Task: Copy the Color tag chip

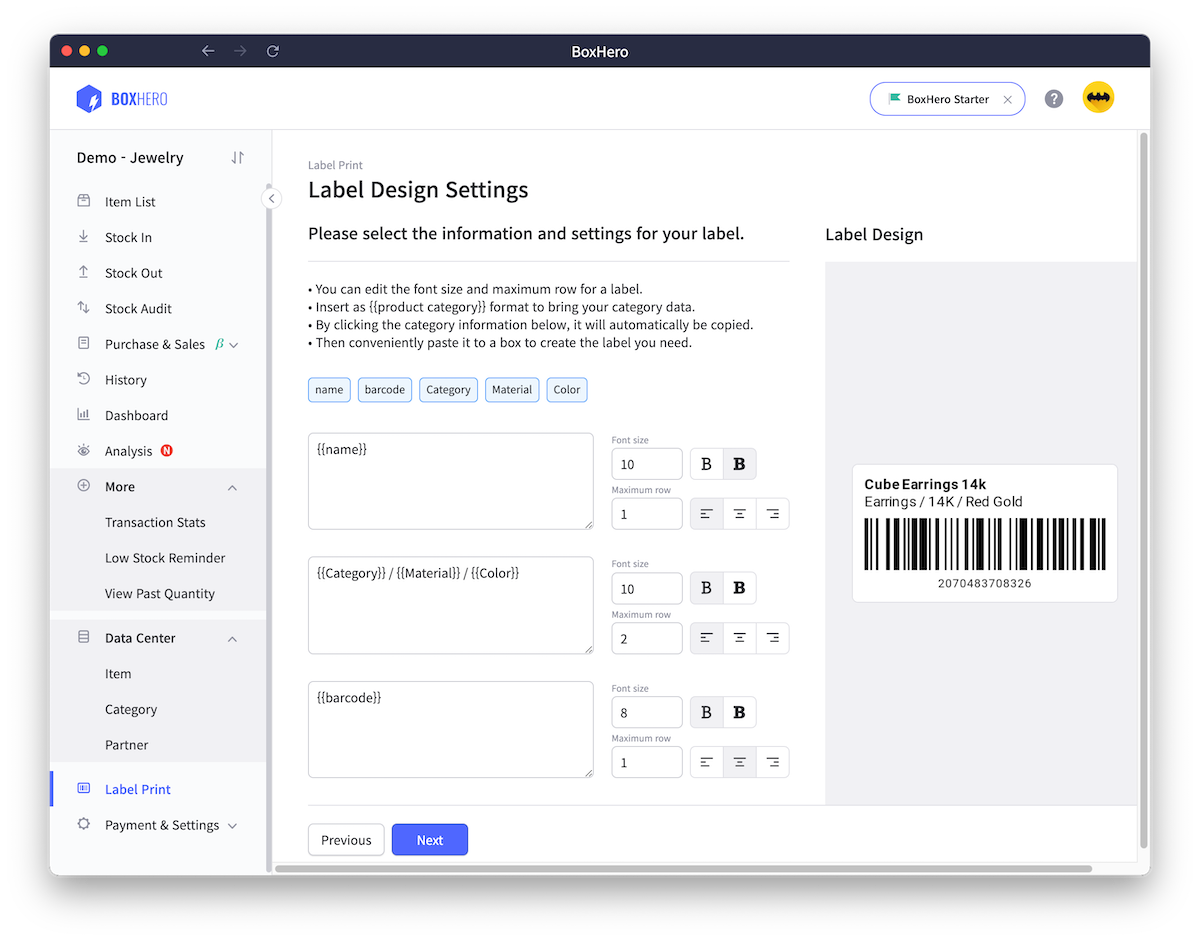Action: pos(567,390)
